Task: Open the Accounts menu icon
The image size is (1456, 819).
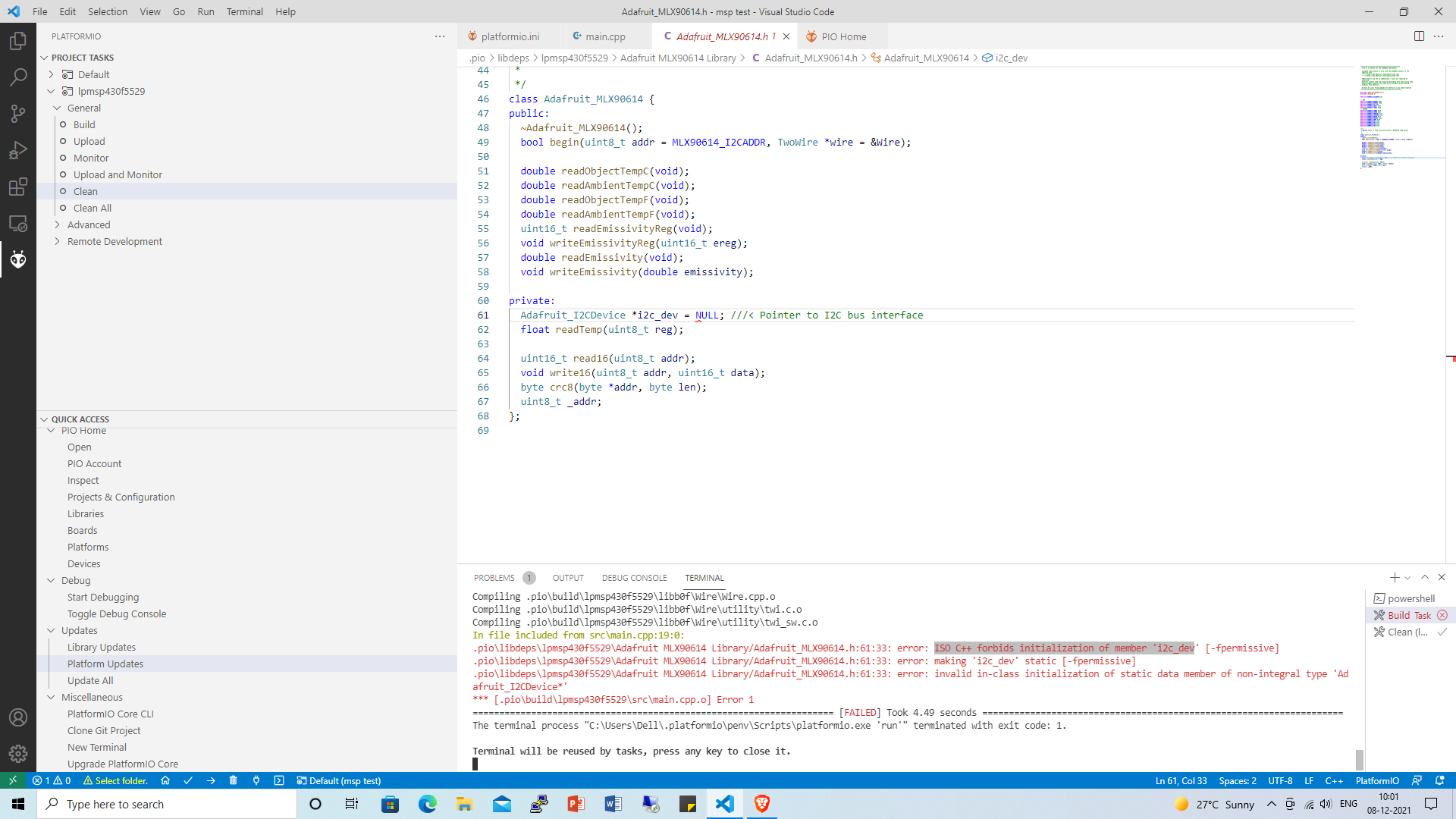Action: click(x=18, y=717)
